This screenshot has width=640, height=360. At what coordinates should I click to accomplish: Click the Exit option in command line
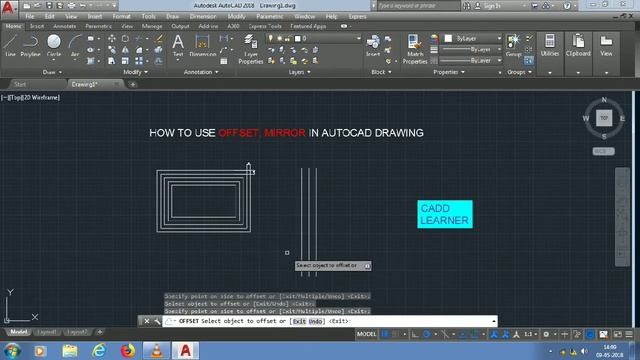(x=299, y=322)
